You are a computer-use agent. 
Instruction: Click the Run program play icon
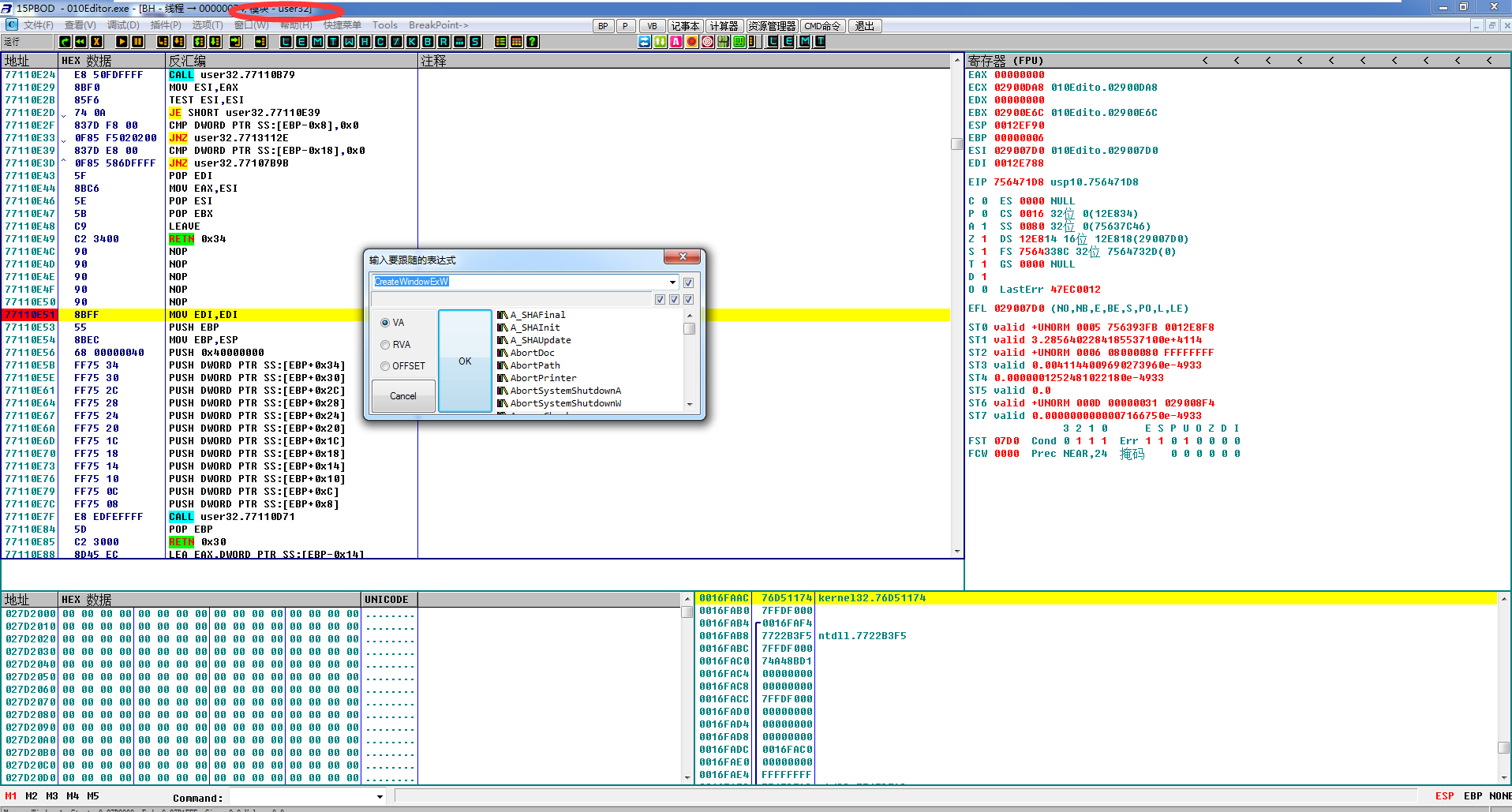coord(122,42)
